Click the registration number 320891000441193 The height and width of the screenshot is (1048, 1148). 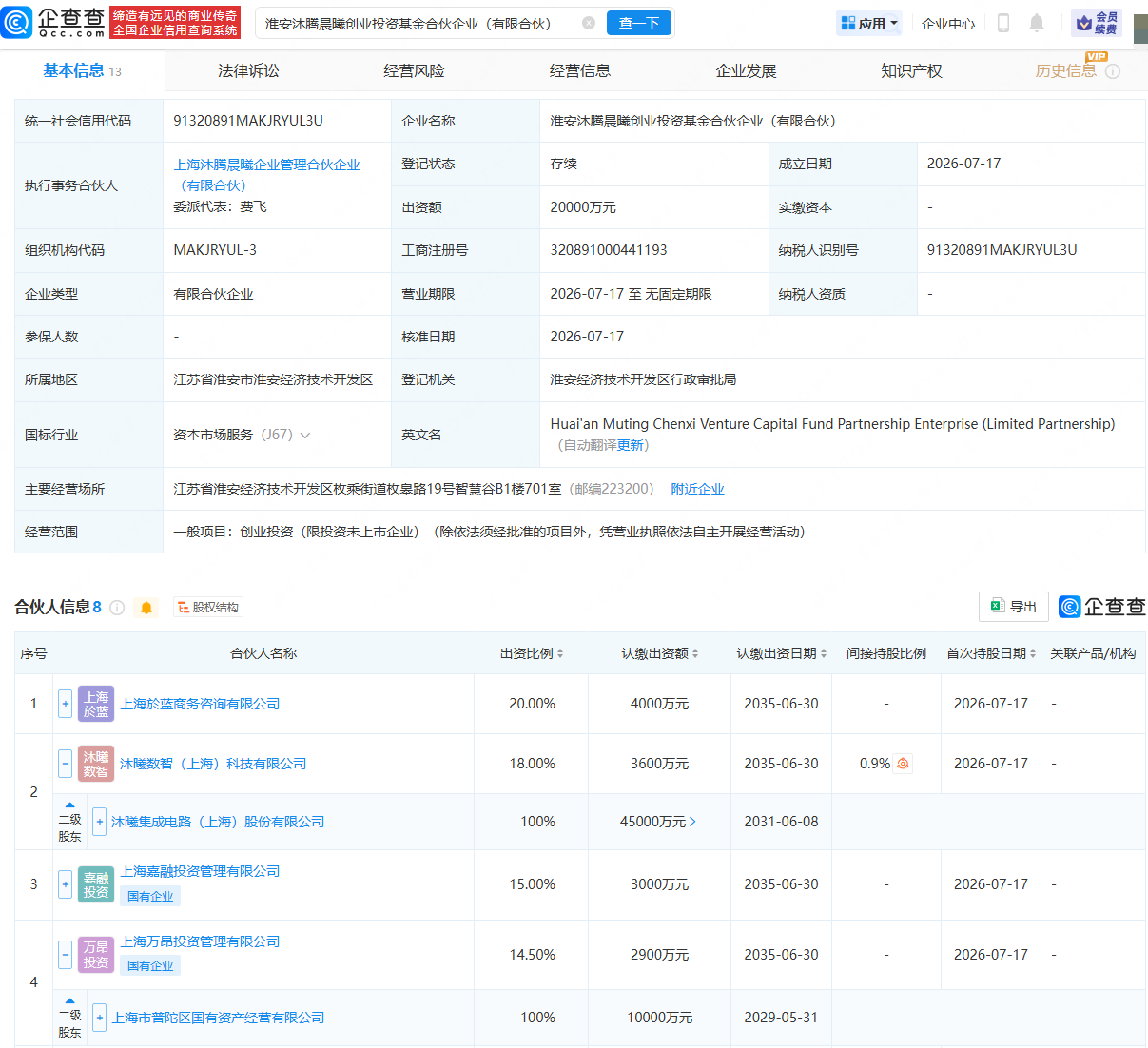click(609, 250)
